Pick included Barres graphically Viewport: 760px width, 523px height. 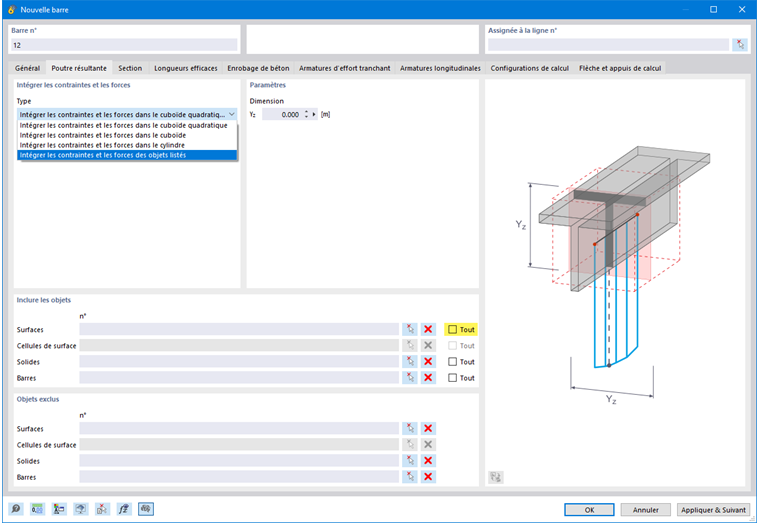coord(410,378)
